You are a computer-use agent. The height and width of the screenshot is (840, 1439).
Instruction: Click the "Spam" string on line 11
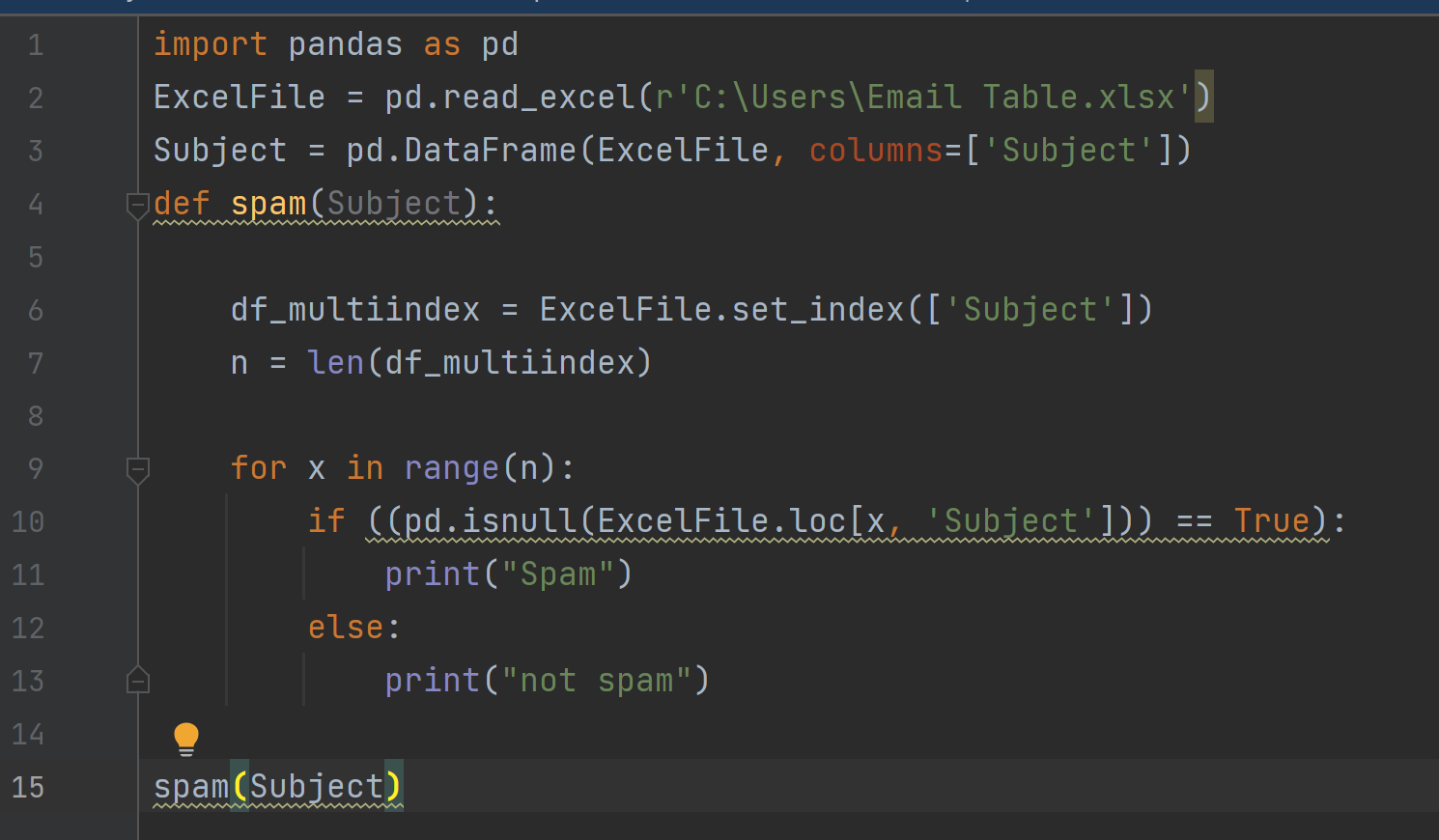coord(558,574)
